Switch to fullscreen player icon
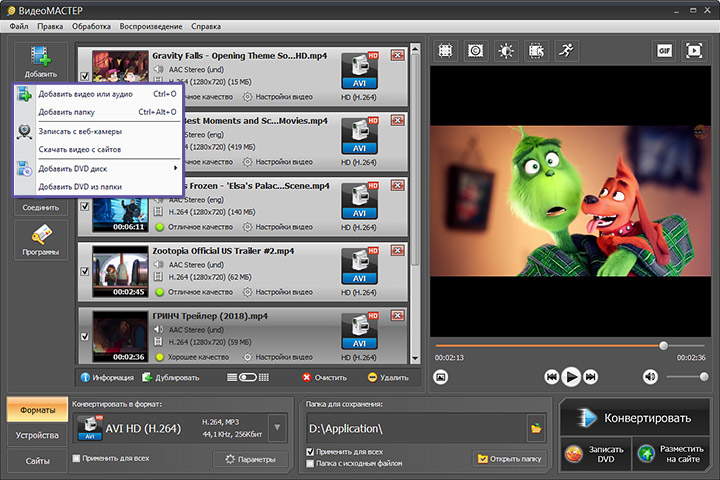The width and height of the screenshot is (720, 480). 694,51
